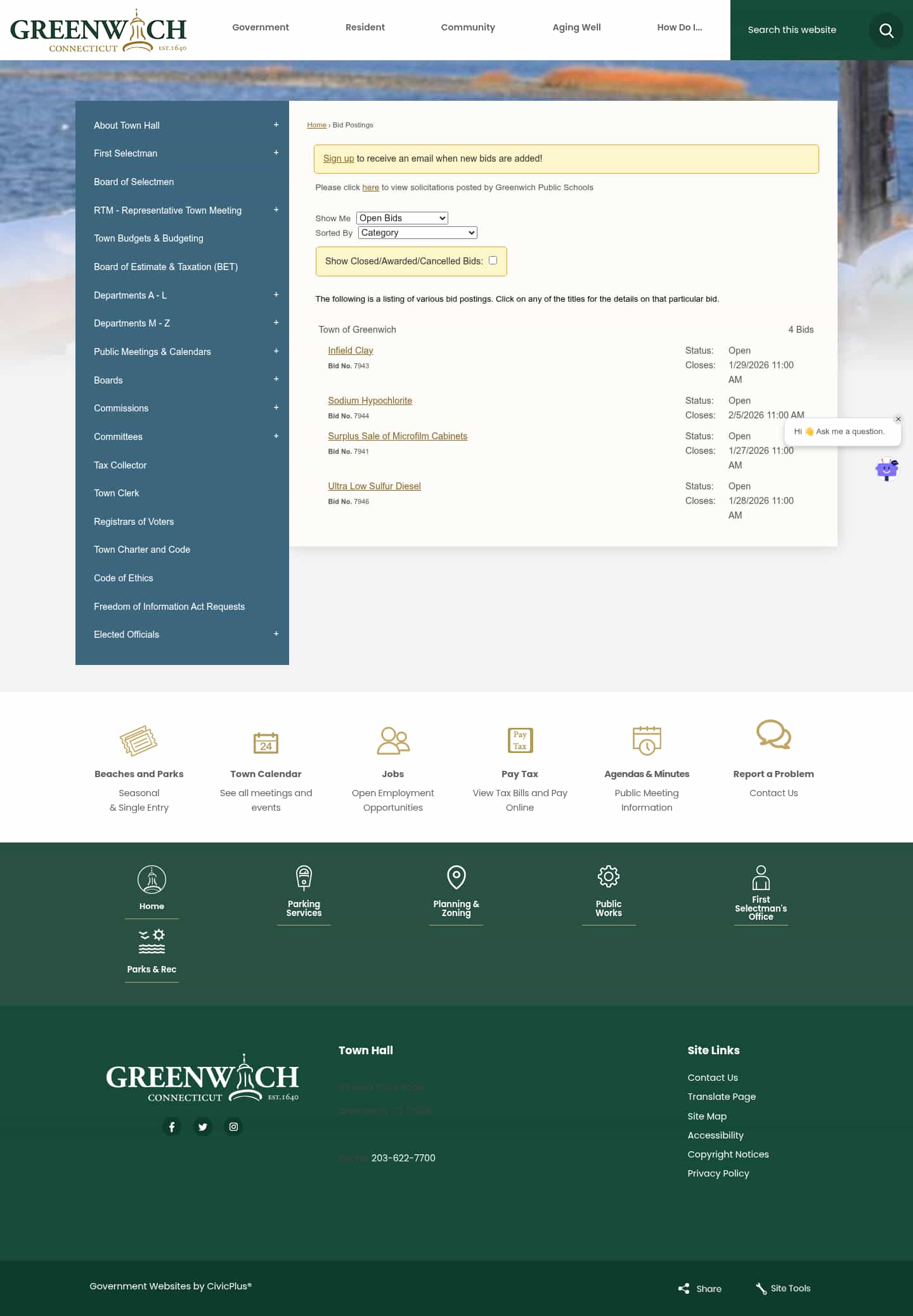This screenshot has width=913, height=1316.
Task: Visit the Instagram page icon
Action: pos(233,1126)
